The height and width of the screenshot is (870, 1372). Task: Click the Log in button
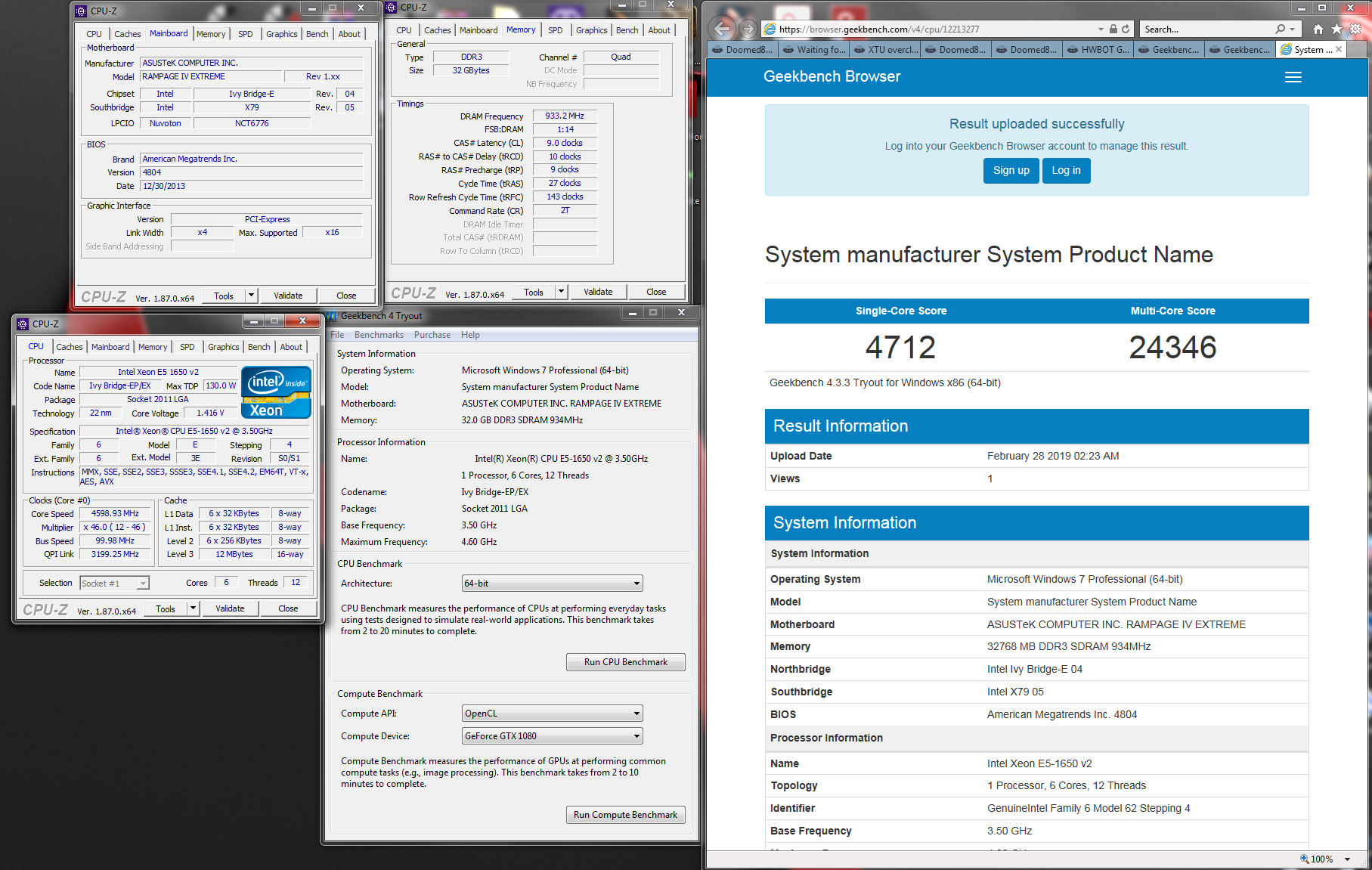[x=1066, y=171]
